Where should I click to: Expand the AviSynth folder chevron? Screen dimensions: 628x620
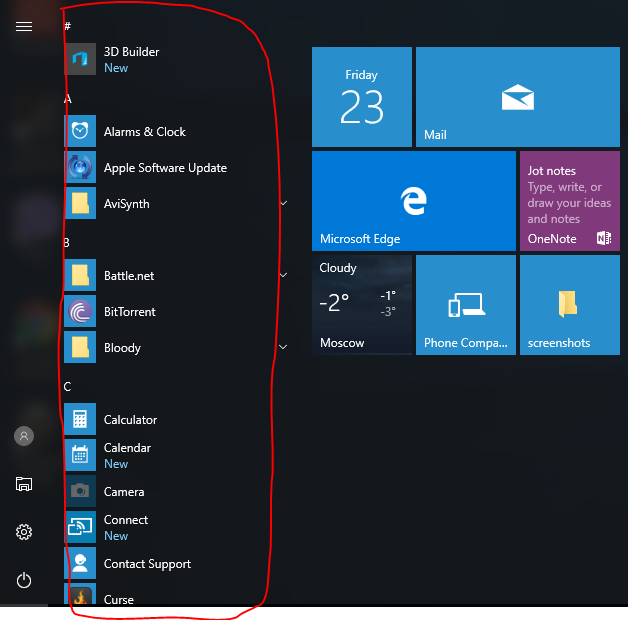pyautogui.click(x=284, y=203)
